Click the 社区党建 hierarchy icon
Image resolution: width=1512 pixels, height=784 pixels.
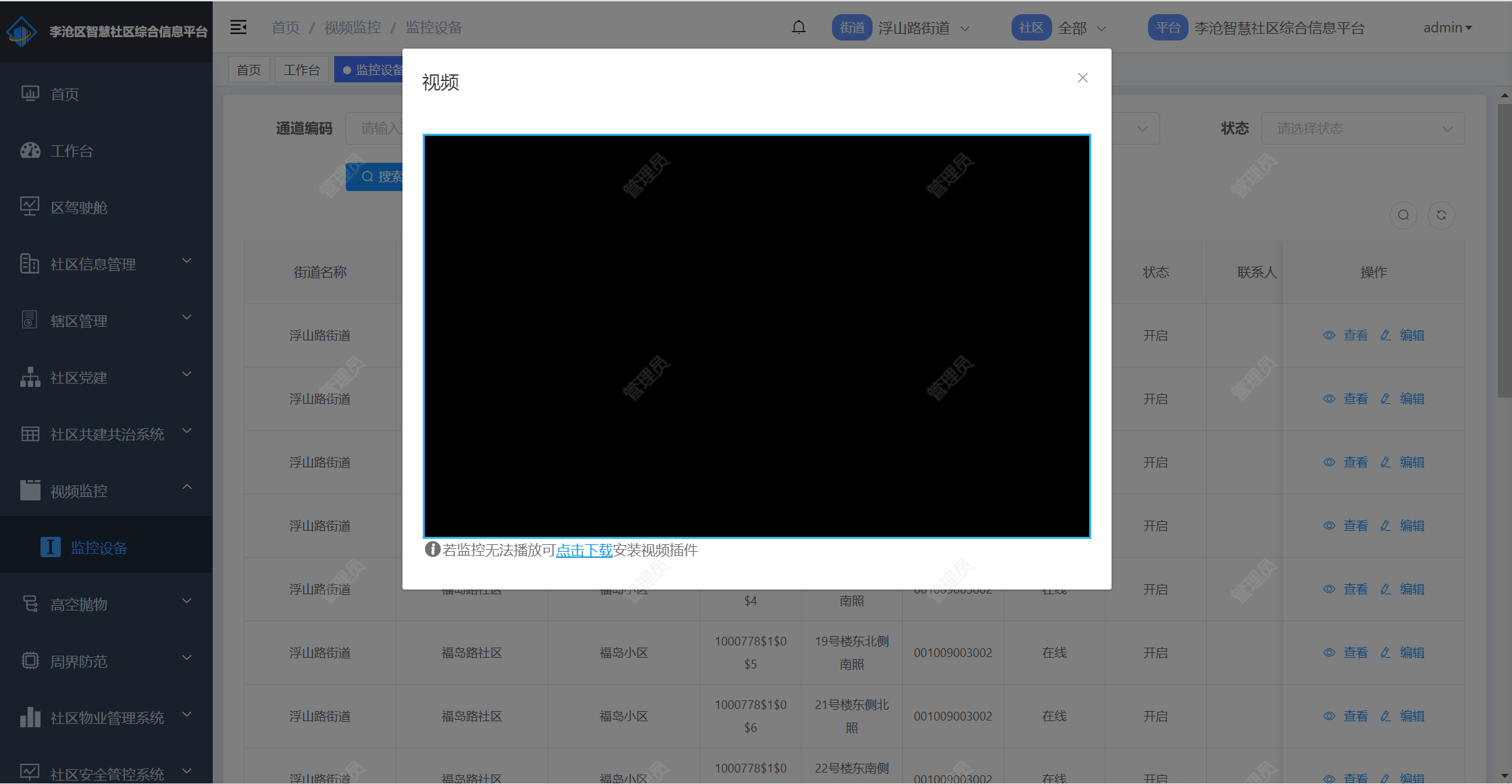point(30,377)
